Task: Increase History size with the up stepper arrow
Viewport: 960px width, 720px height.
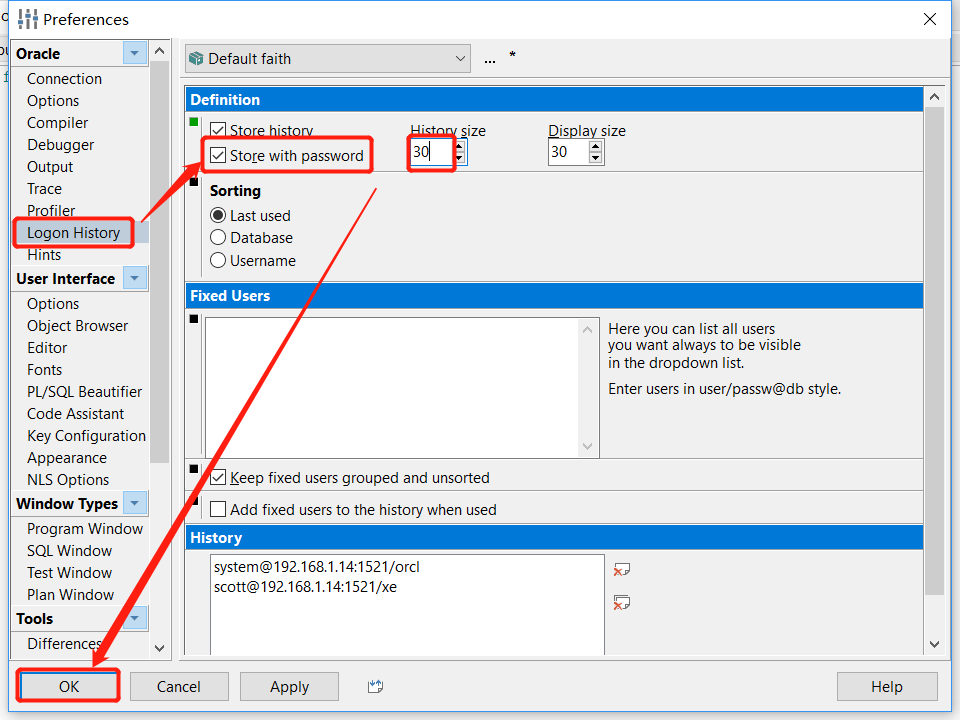Action: click(x=458, y=146)
